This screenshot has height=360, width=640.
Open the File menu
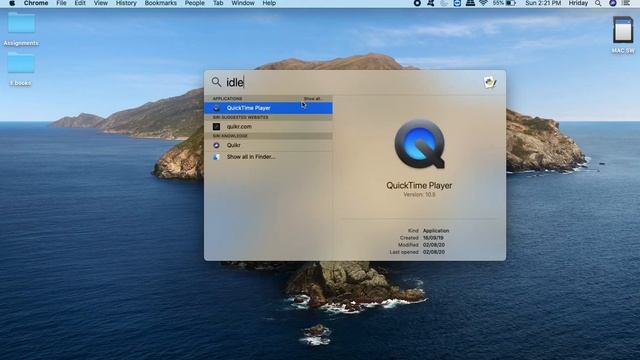pyautogui.click(x=61, y=3)
